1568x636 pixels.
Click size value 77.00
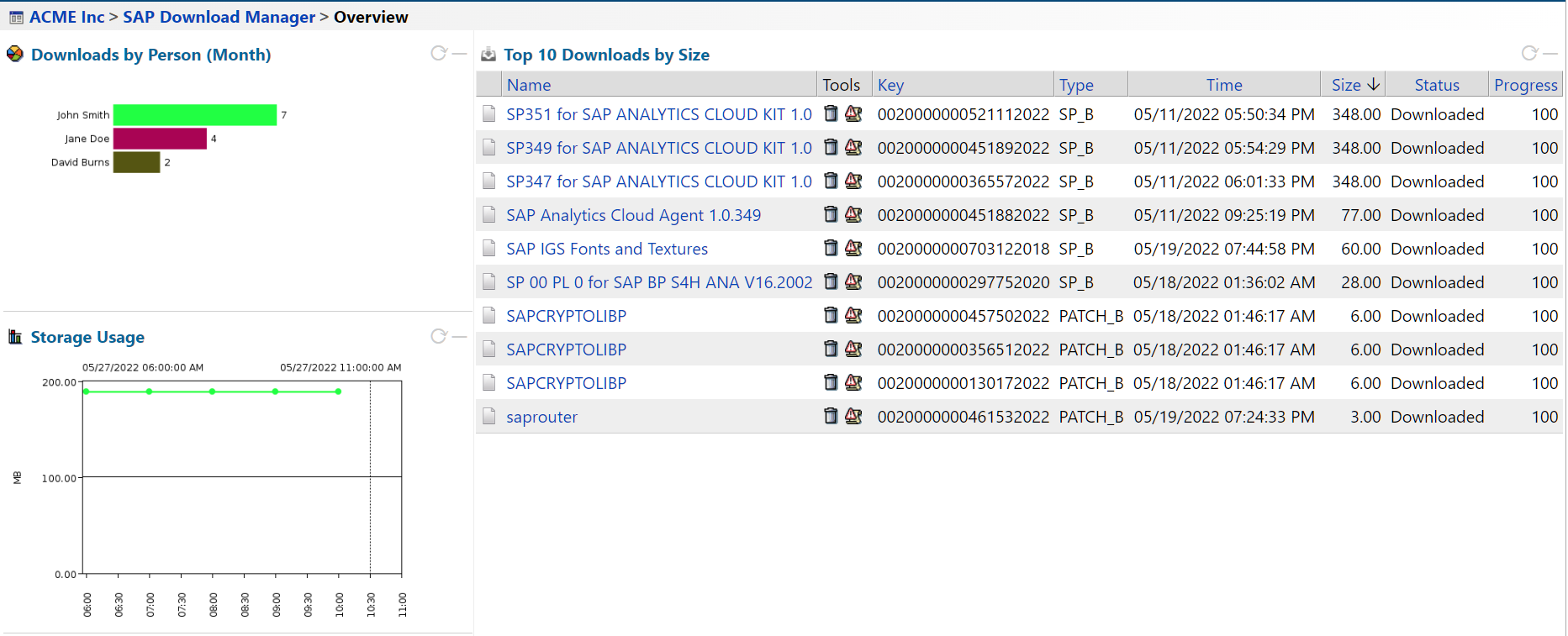1360,215
